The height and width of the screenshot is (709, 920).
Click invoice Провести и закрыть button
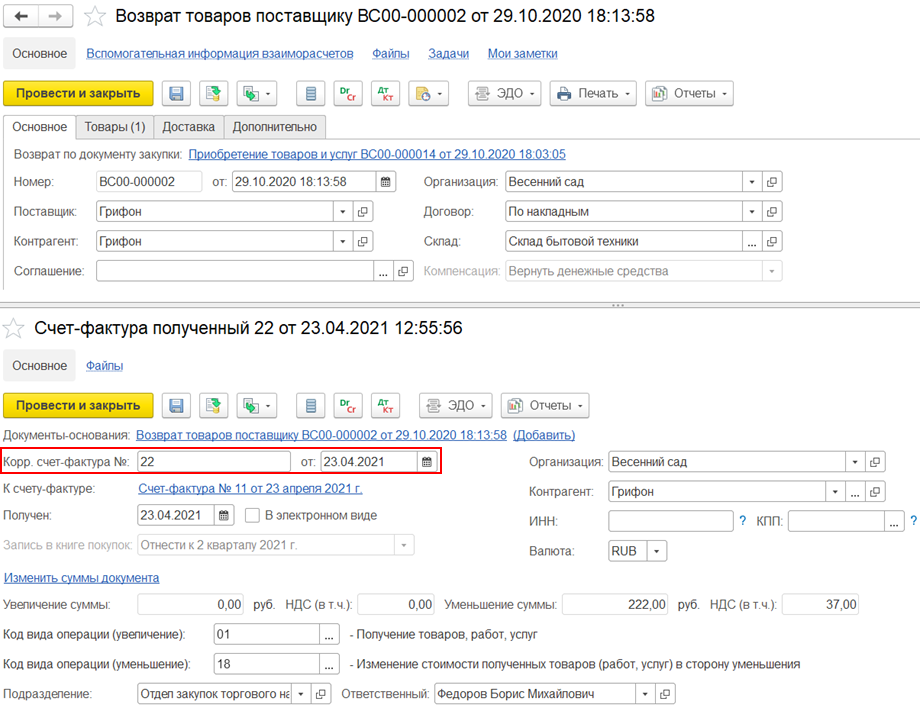coord(78,406)
